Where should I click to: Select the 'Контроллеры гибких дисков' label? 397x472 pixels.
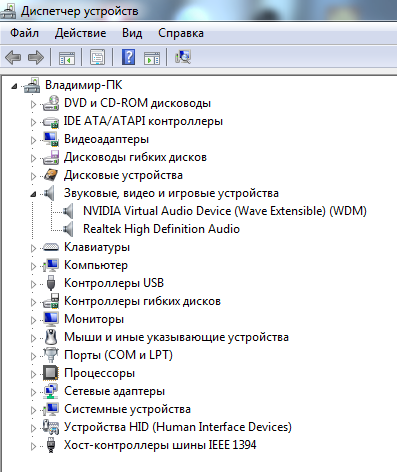click(142, 301)
